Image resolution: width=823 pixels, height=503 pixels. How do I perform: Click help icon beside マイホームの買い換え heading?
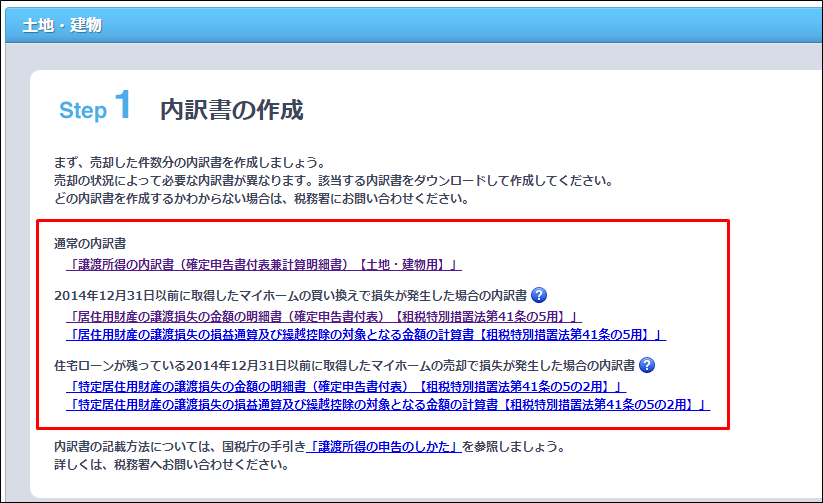tap(539, 295)
